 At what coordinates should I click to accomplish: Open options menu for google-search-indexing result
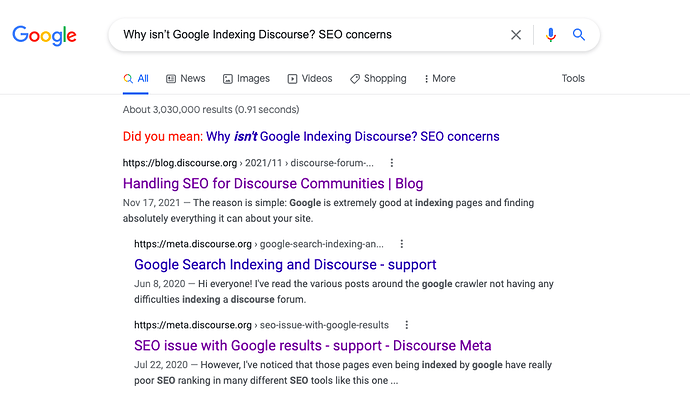(x=401, y=244)
